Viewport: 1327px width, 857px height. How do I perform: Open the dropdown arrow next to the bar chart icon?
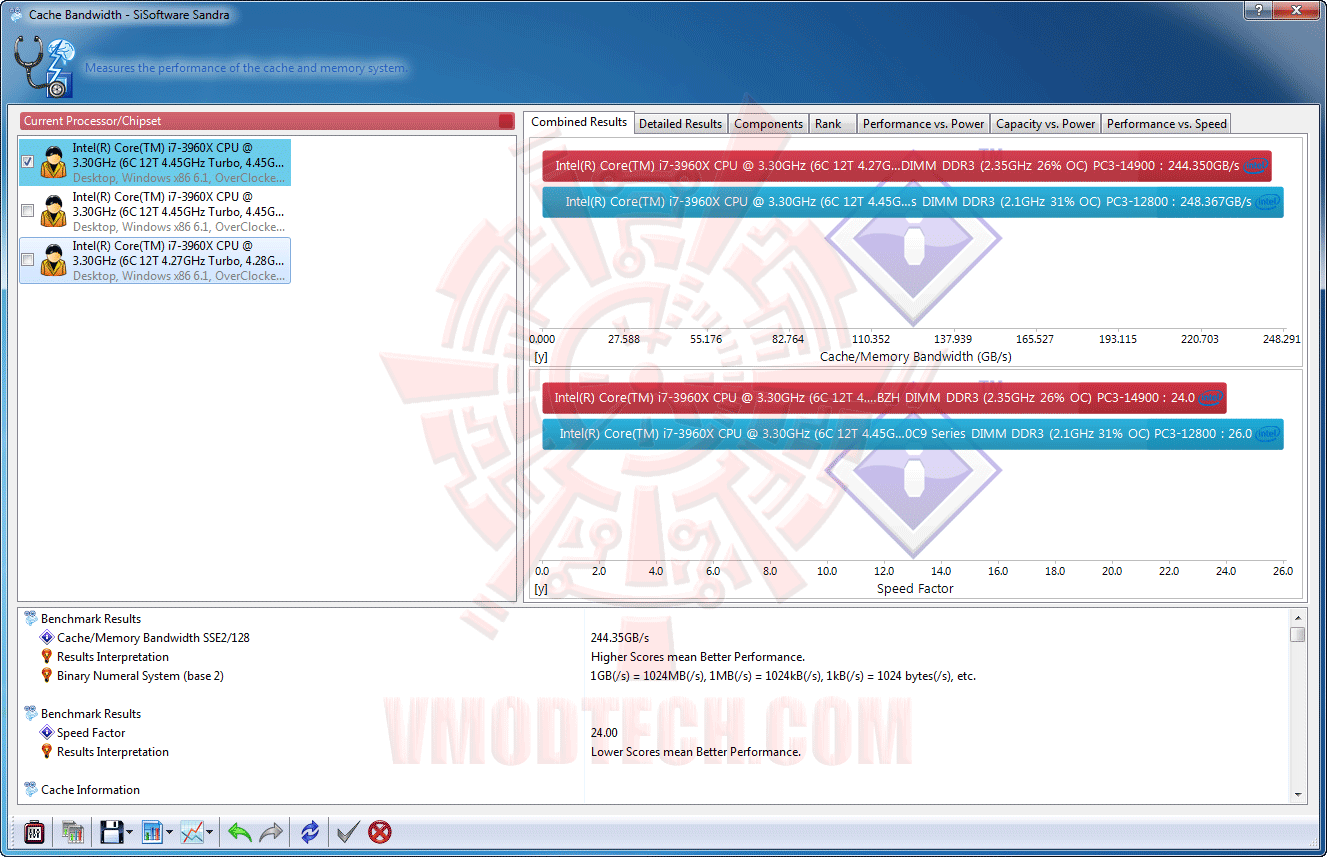(x=170, y=832)
